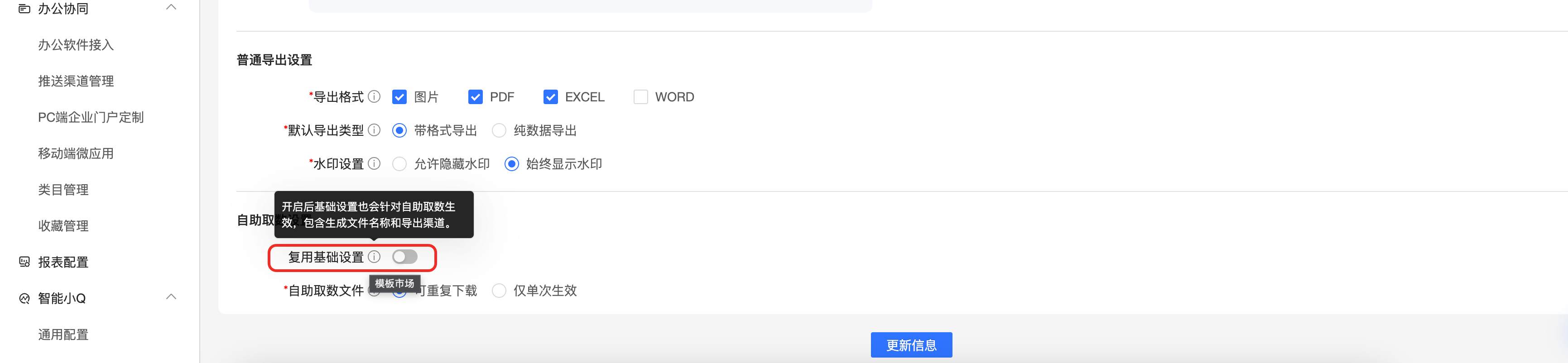Click the 报表配置 sidebar icon
1568x363 pixels.
click(24, 262)
